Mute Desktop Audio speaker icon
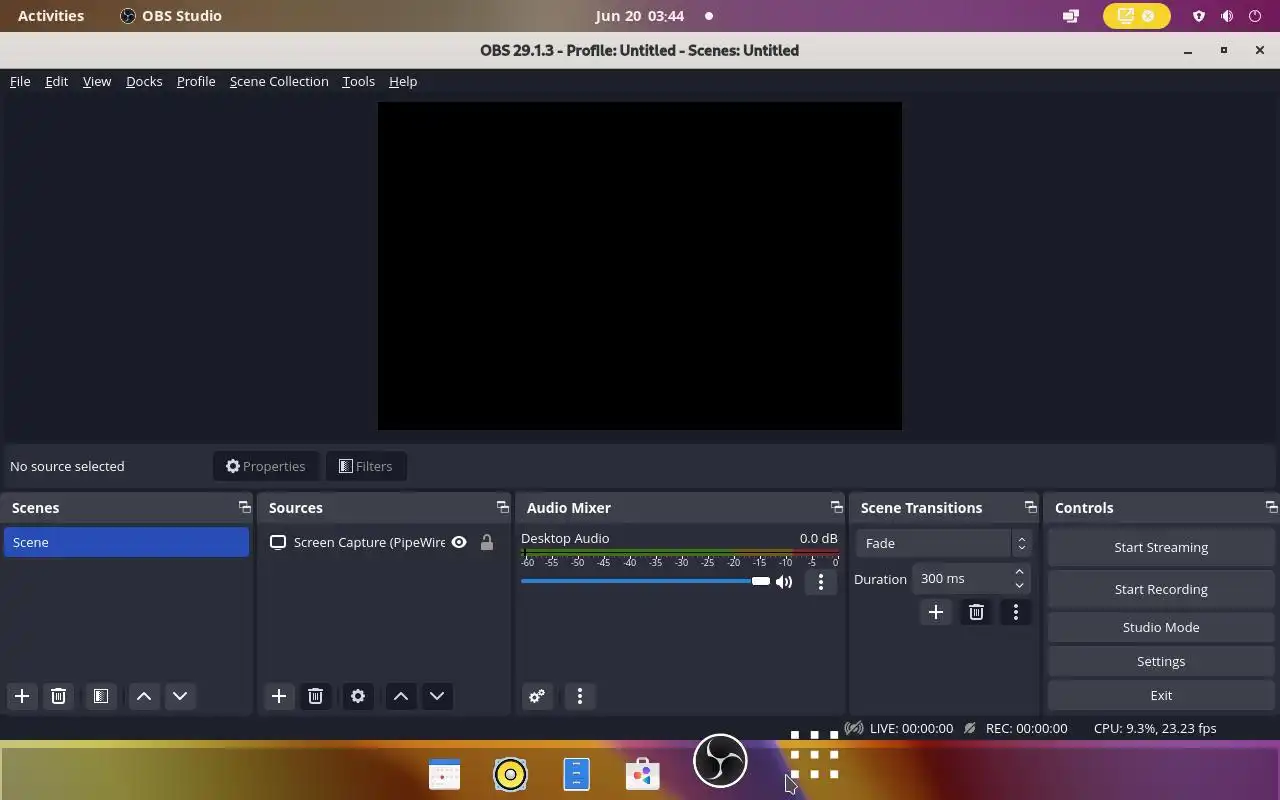The width and height of the screenshot is (1280, 800). tap(784, 581)
